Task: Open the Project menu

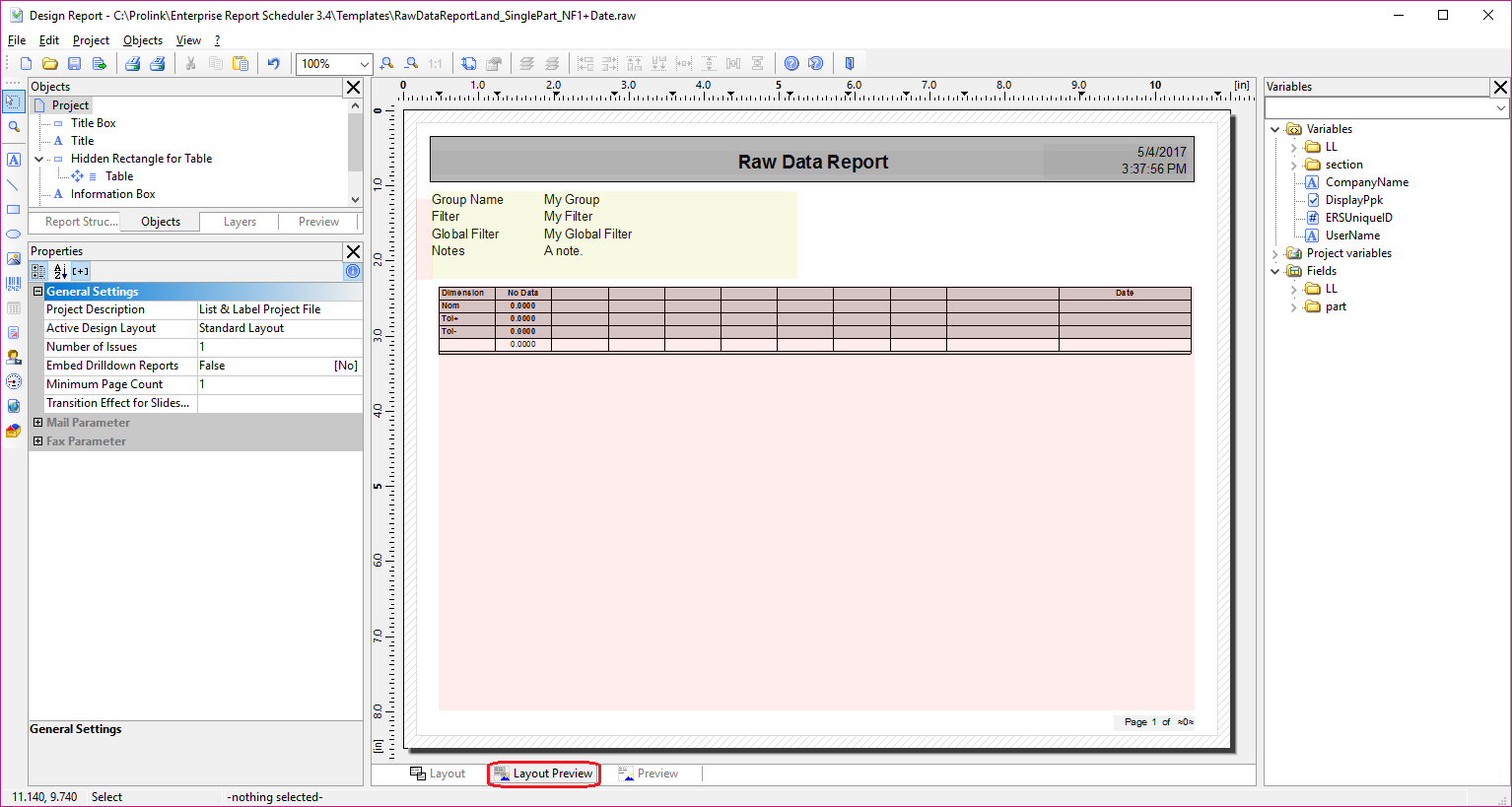Action: click(x=91, y=40)
